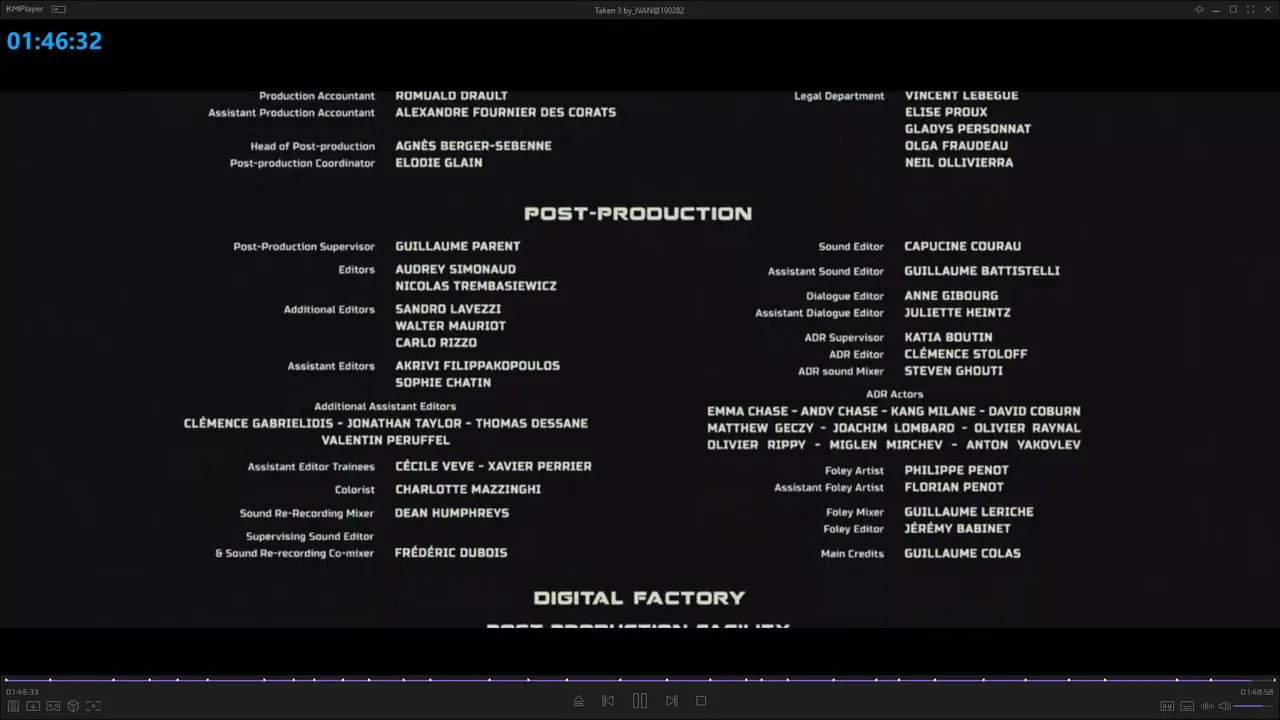The height and width of the screenshot is (720, 1280).
Task: Seek along the purple playback progress bar
Action: pos(640,680)
